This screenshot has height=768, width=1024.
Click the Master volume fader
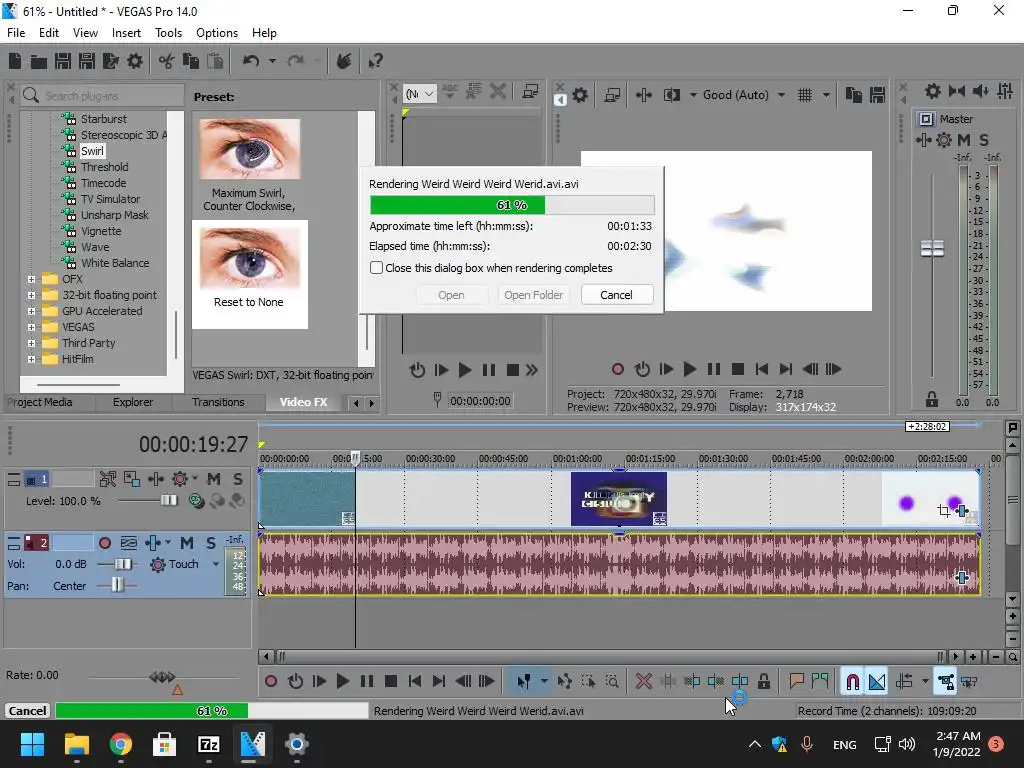(932, 248)
